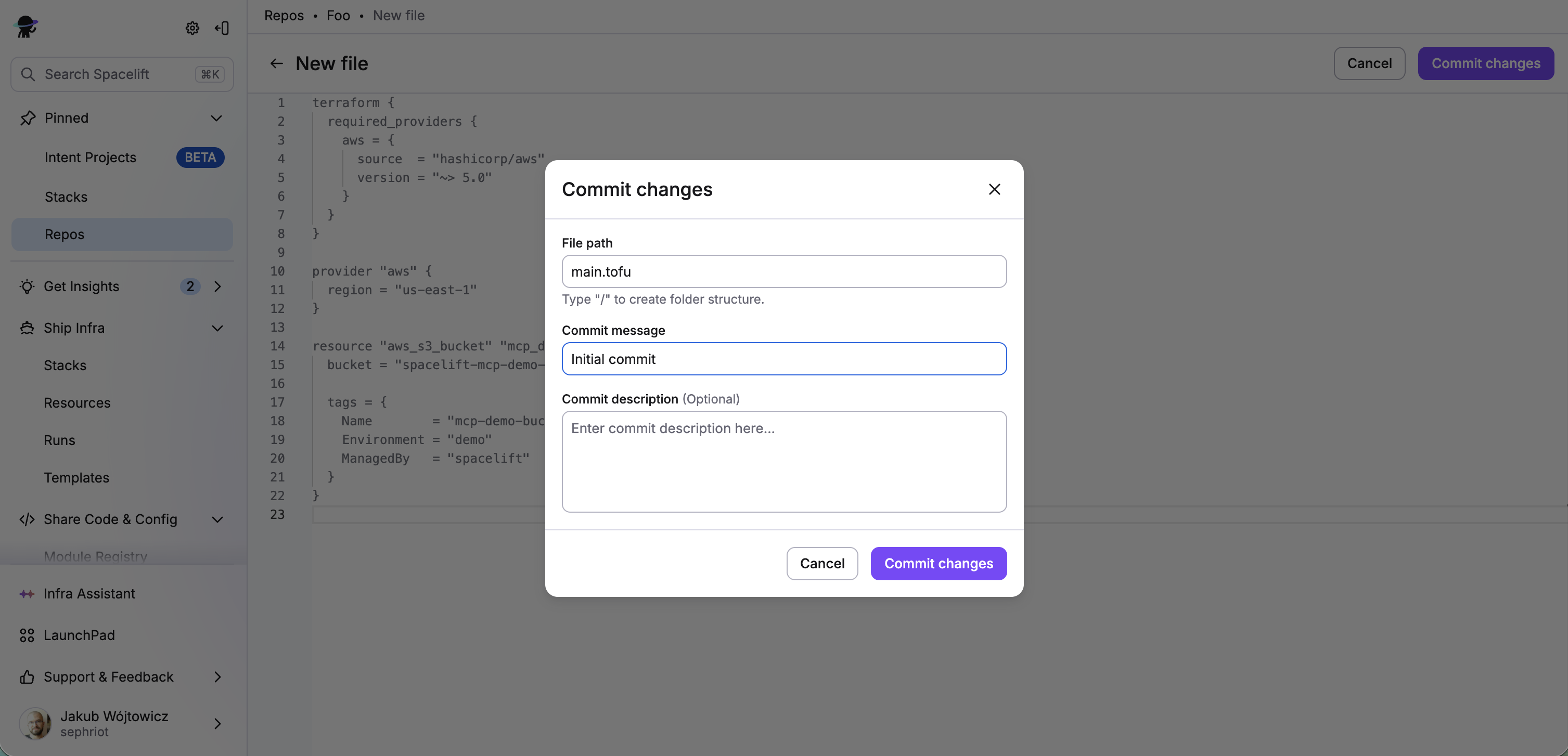This screenshot has height=756, width=1568.
Task: Open the Infra Assistant sparkle icon
Action: coord(27,594)
